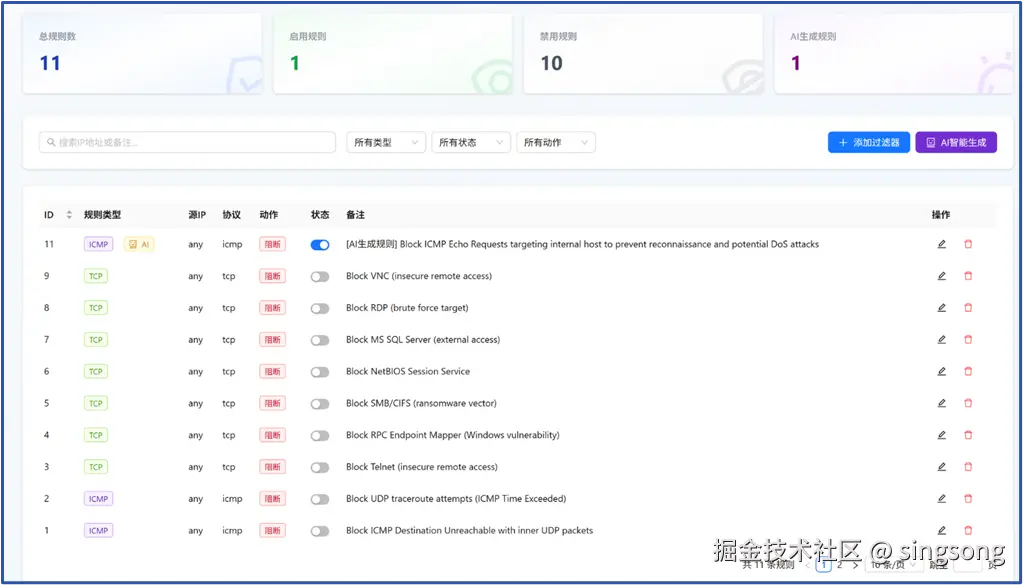This screenshot has width=1023, height=585.
Task: Select remark text 'Block Telnet (insecure remote access)'
Action: pos(421,467)
